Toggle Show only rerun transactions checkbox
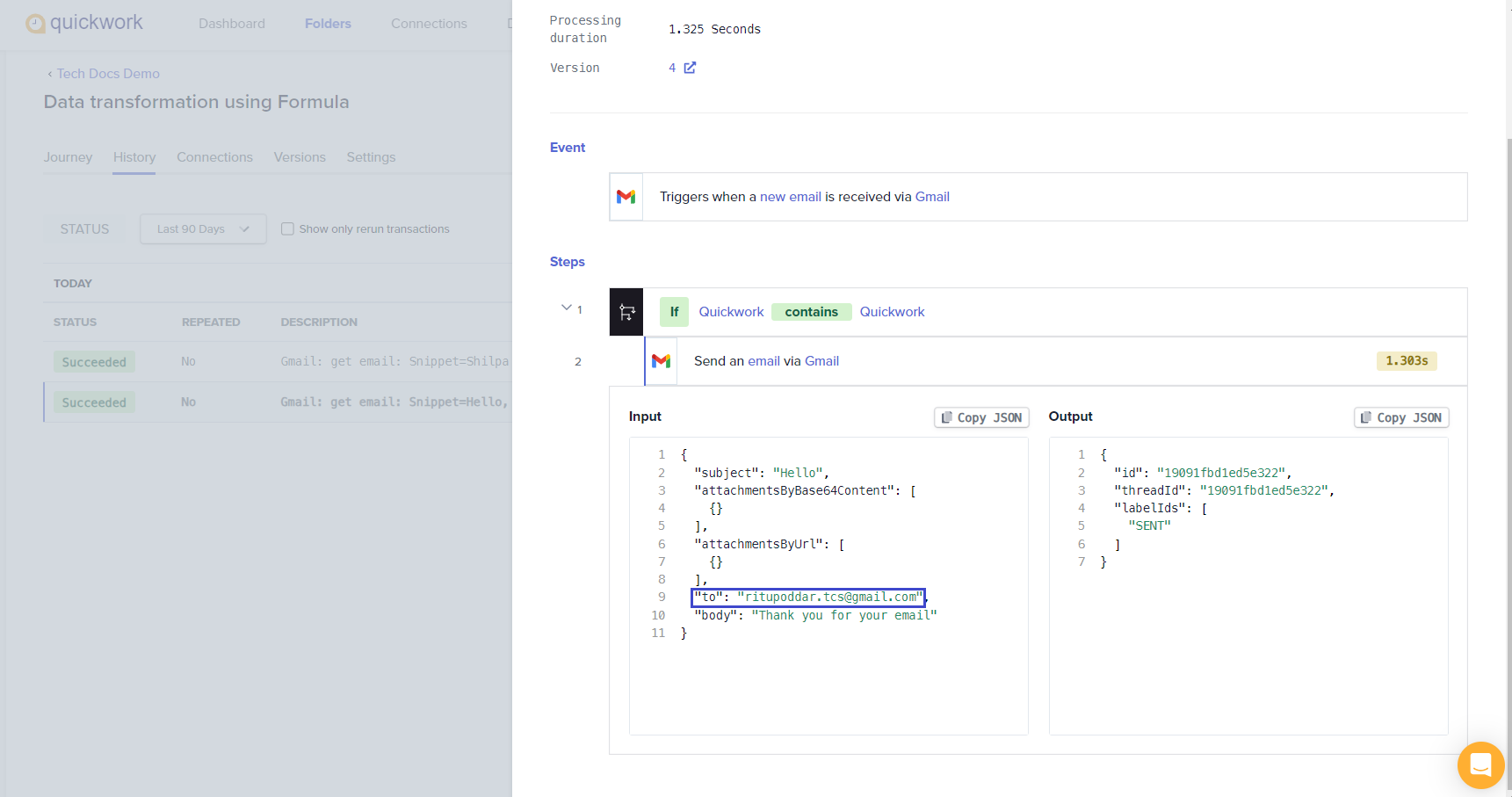 [287, 229]
